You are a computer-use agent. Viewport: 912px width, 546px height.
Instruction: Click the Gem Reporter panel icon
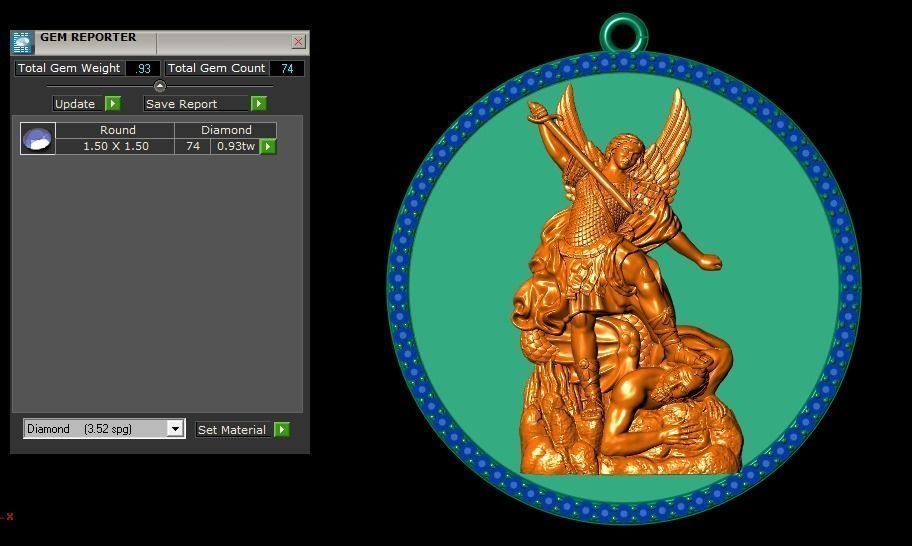pyautogui.click(x=22, y=42)
